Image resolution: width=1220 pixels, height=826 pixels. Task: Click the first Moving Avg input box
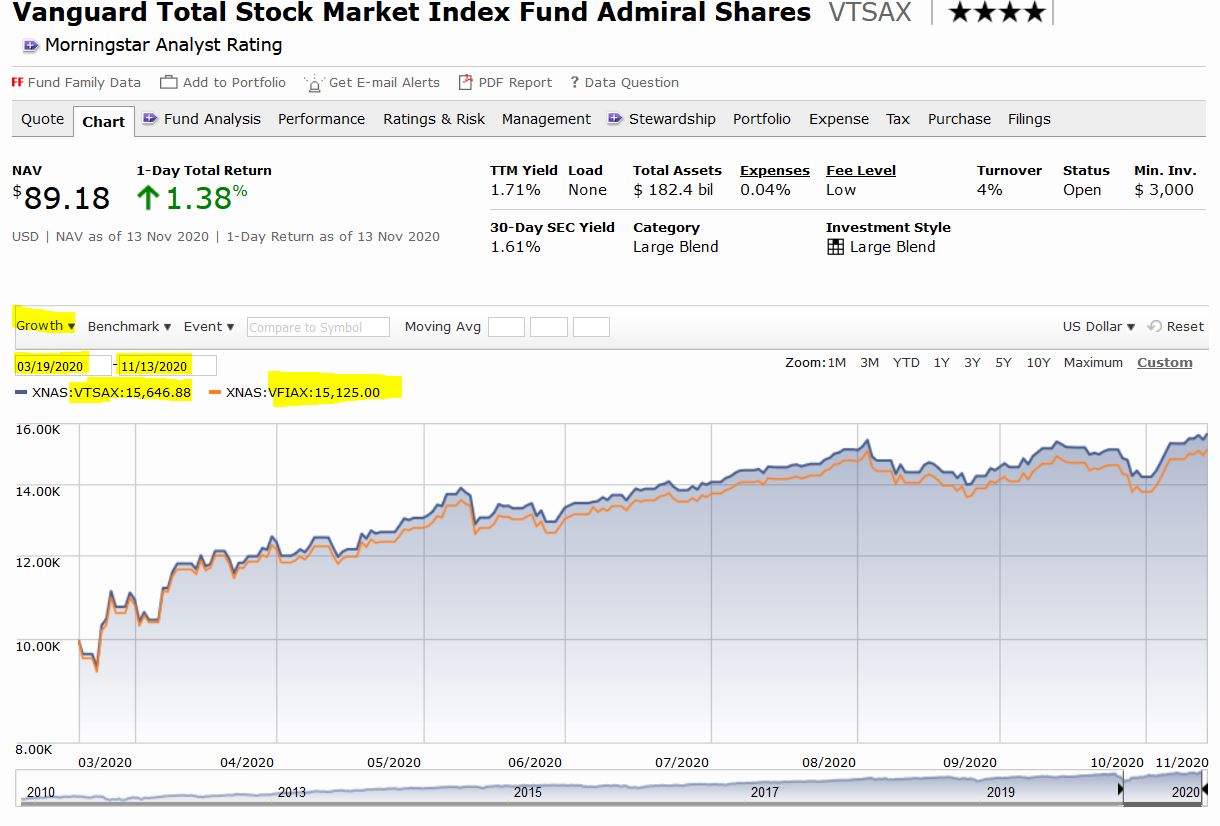[506, 327]
